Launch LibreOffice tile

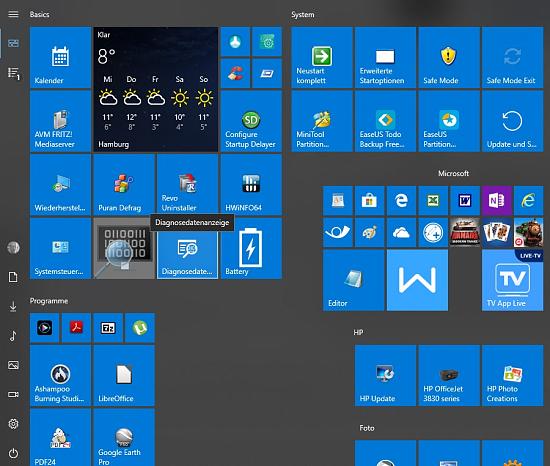124,376
